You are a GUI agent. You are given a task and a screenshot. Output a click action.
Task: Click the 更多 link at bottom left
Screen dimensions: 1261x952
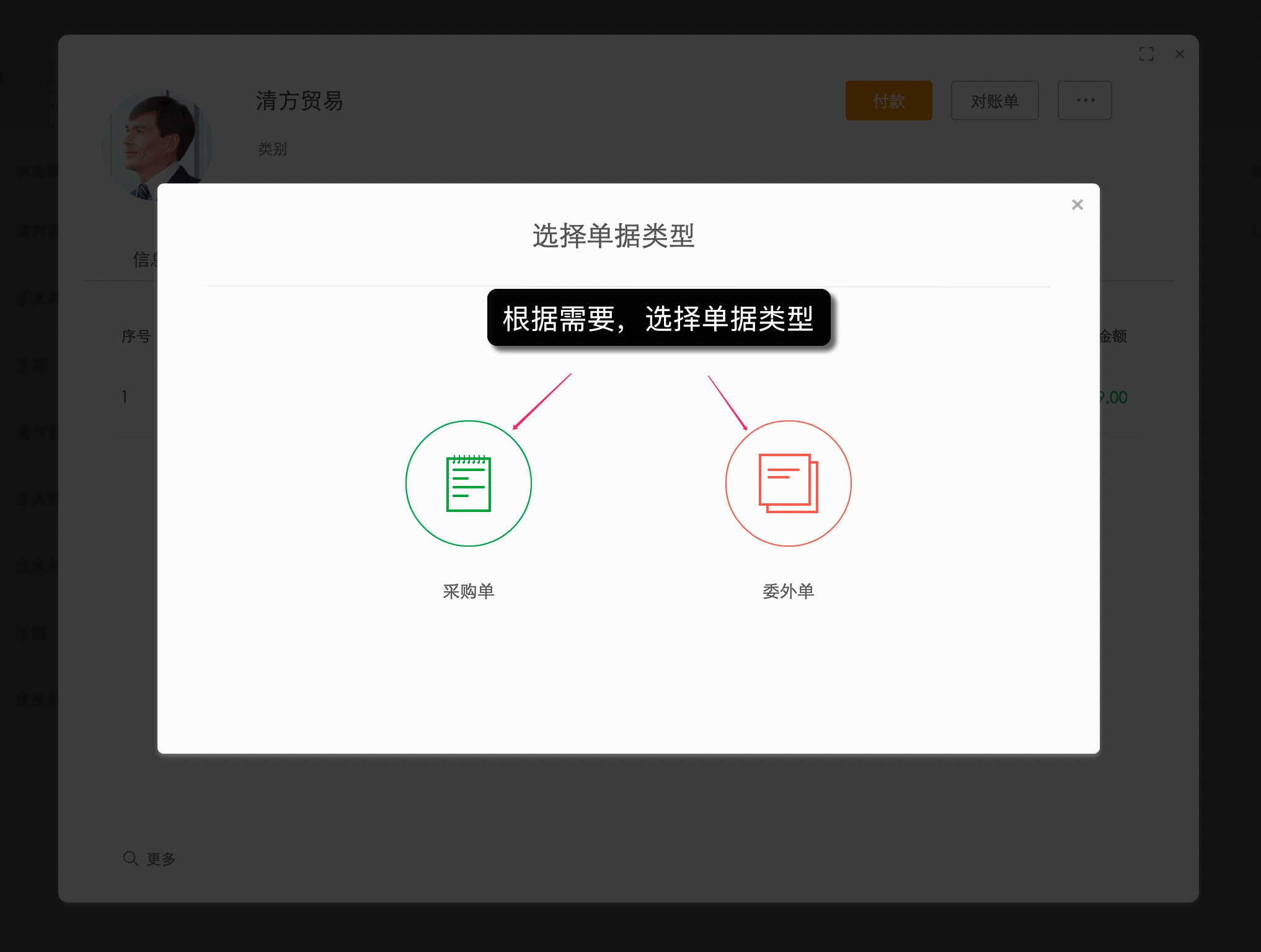pyautogui.click(x=160, y=858)
